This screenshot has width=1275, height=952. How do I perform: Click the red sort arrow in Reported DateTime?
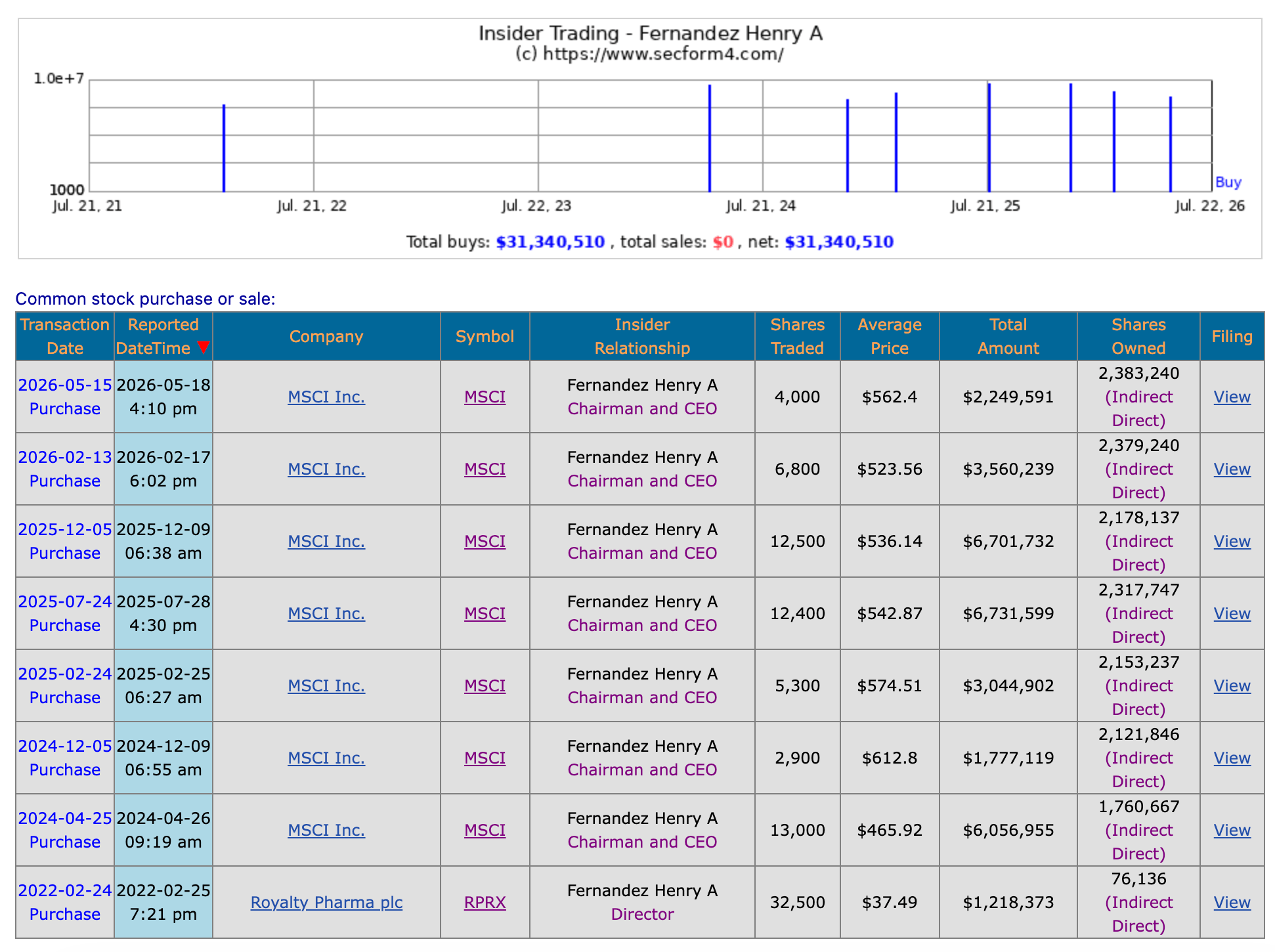(204, 347)
